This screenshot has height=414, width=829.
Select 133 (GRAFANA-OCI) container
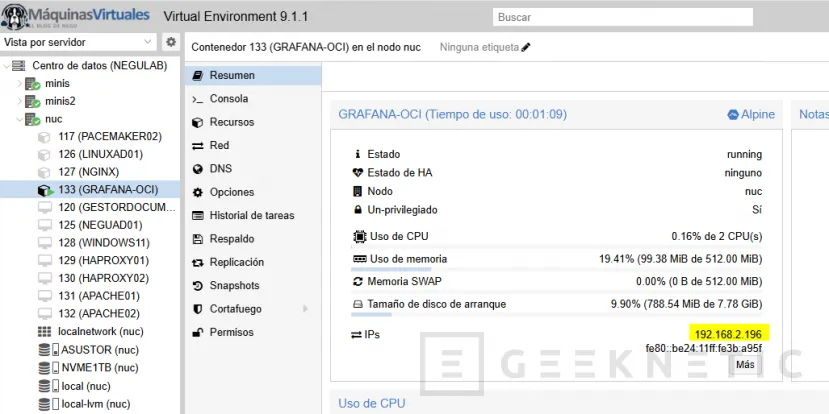coord(108,190)
